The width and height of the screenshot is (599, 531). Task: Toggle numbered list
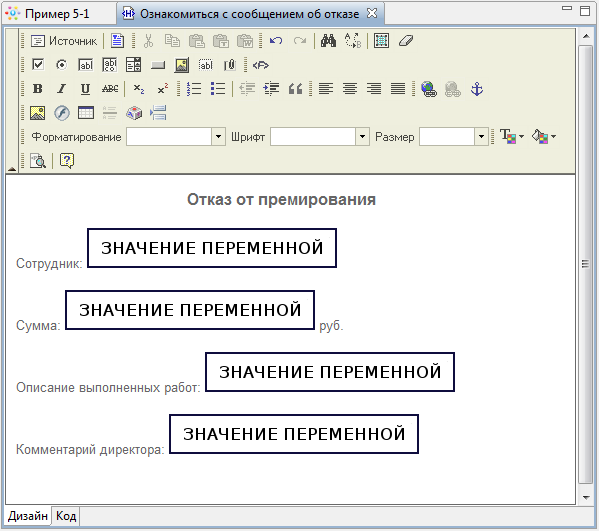[194, 89]
